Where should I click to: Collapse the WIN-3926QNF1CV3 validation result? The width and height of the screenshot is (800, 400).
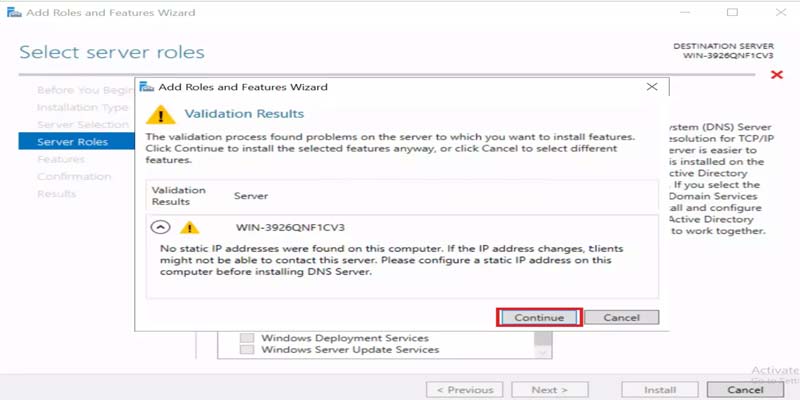pos(161,227)
